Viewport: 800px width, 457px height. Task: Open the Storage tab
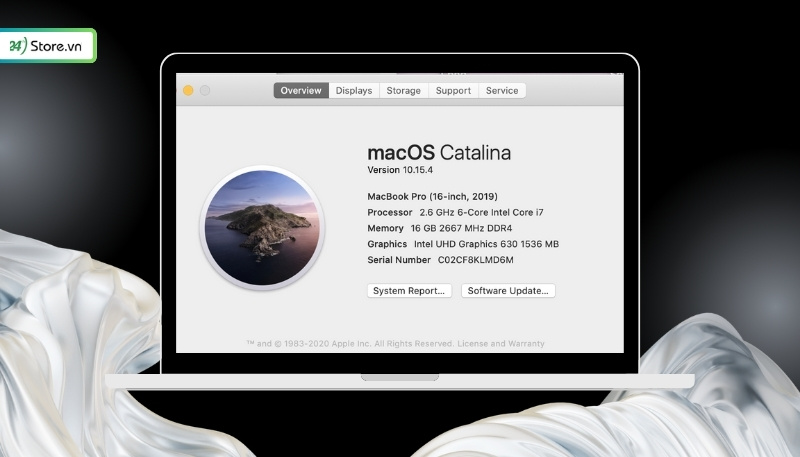[x=404, y=90]
